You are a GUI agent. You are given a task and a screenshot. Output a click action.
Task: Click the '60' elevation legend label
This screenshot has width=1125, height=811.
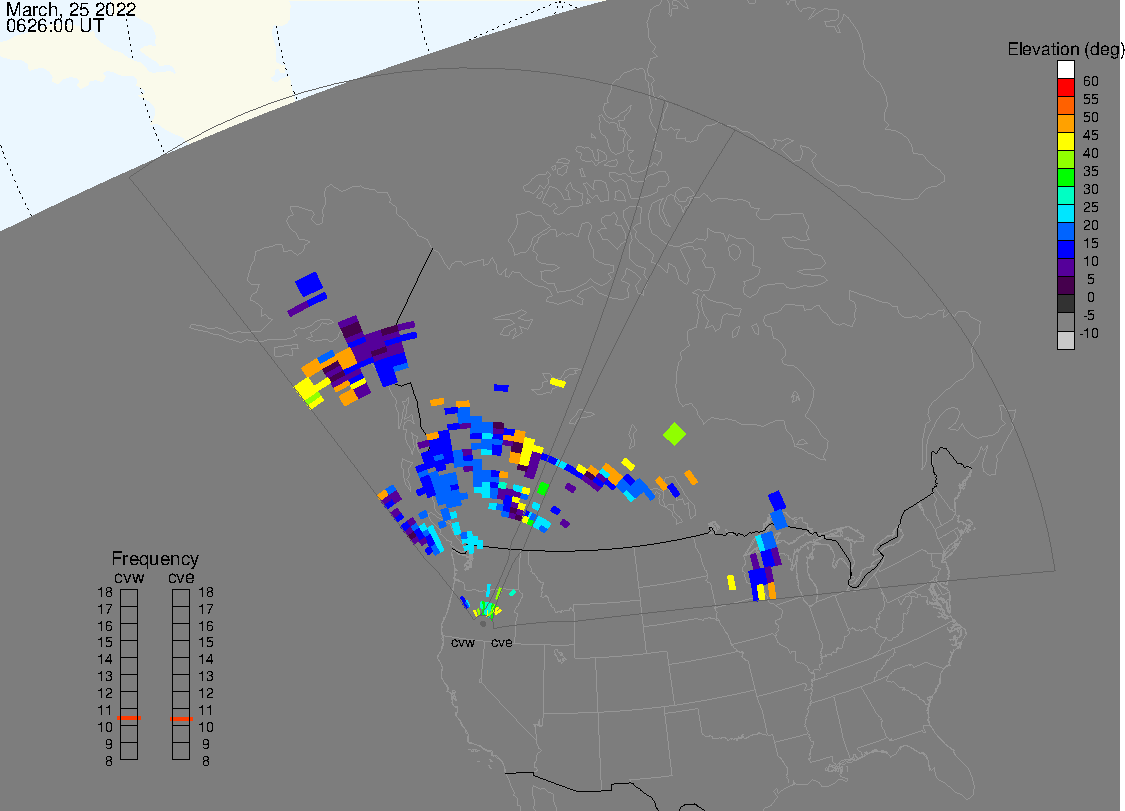point(1091,81)
